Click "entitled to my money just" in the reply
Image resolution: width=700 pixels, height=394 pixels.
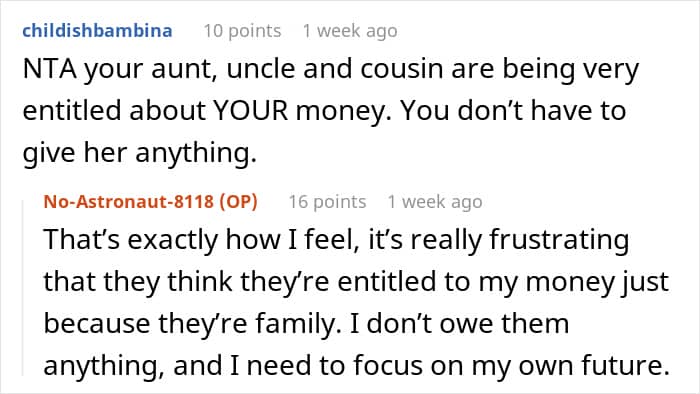[x=503, y=282]
